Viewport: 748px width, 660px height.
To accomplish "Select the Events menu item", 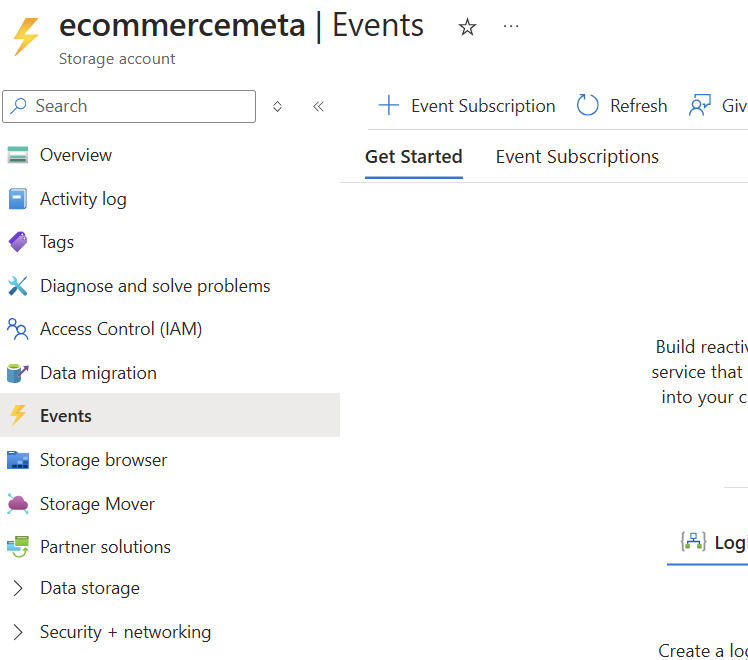I will pos(170,415).
